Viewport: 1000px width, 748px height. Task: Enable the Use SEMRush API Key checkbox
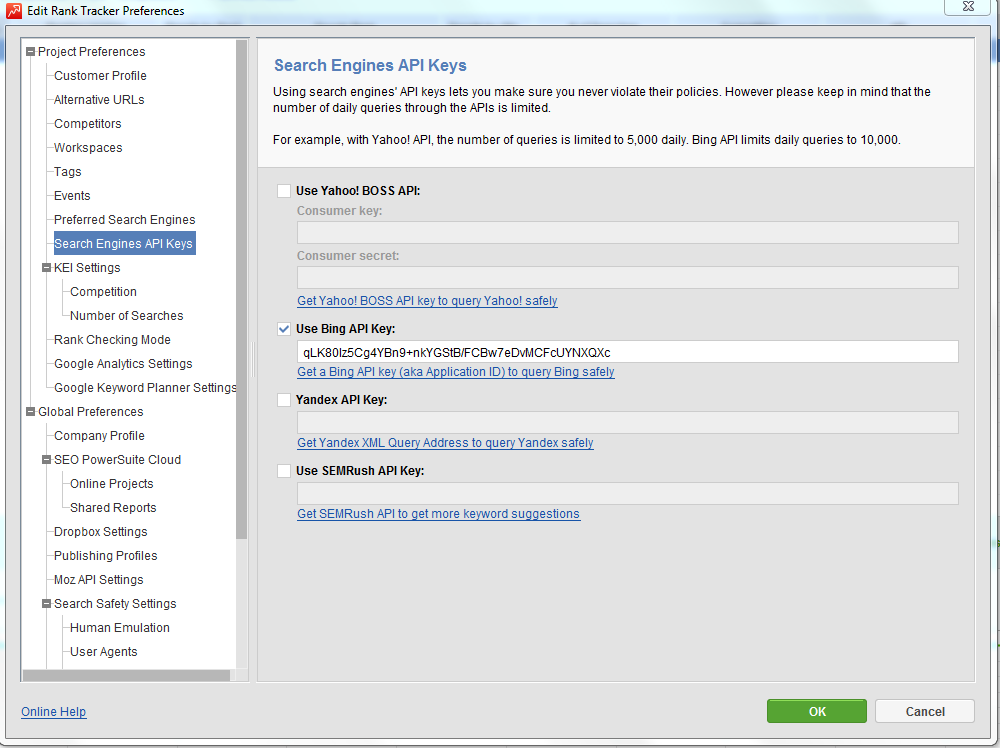pyautogui.click(x=284, y=471)
